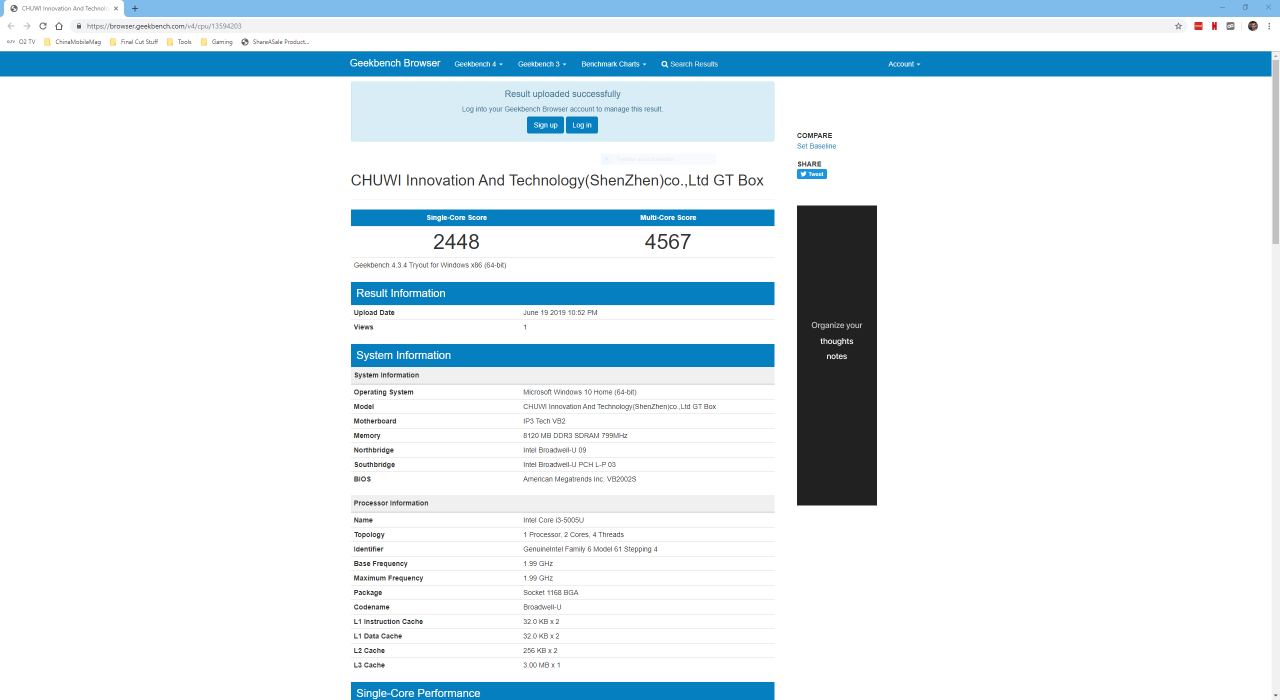Bookmark this page with the star icon
This screenshot has height=700, width=1280.
point(1178,26)
